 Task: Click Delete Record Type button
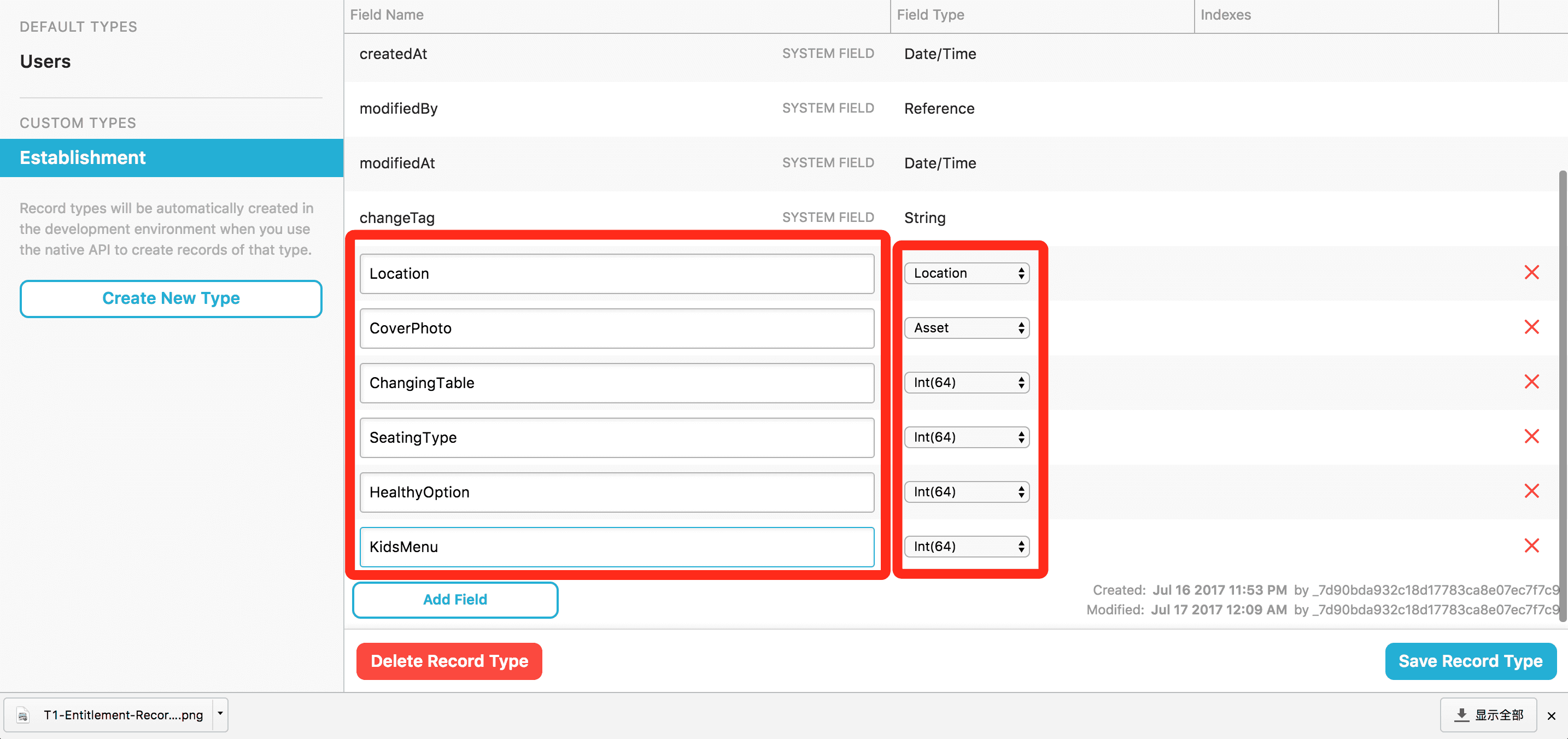click(x=449, y=661)
